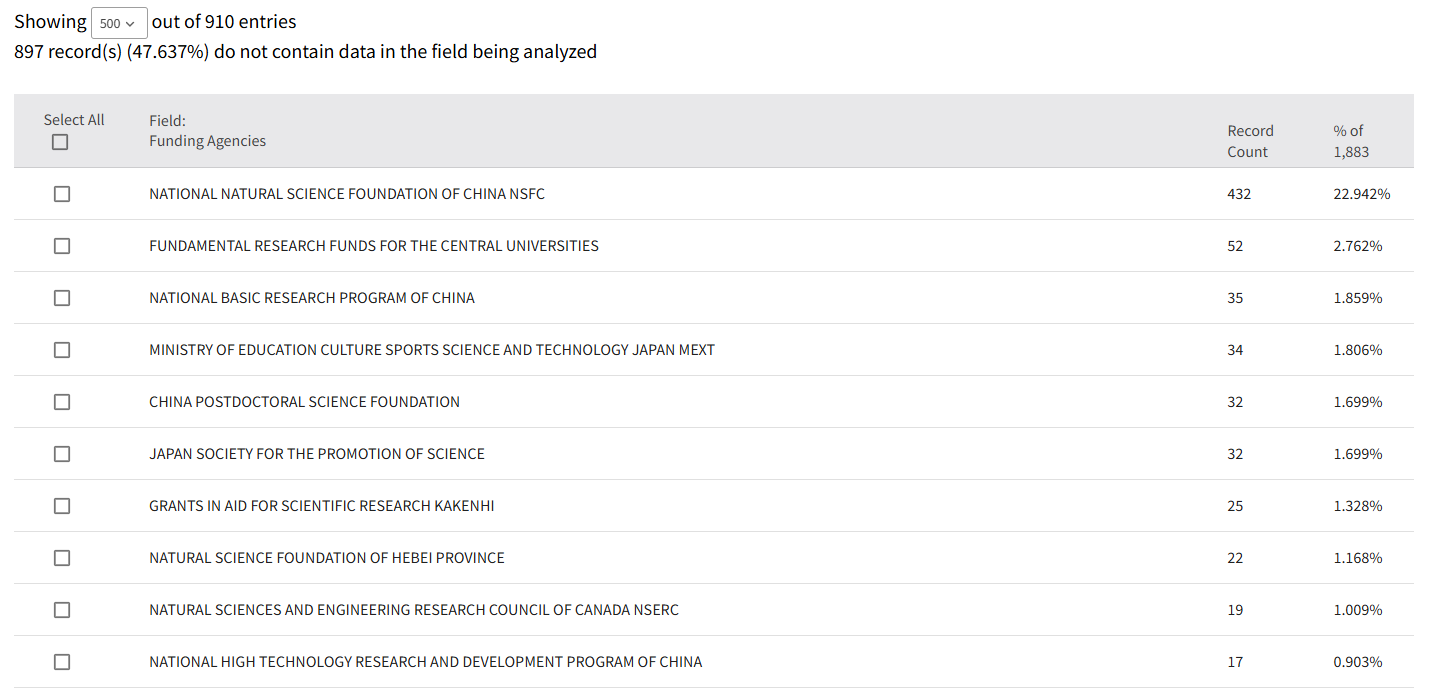Open the entries-per-page 500 dropdown
The height and width of the screenshot is (697, 1430).
tap(119, 23)
